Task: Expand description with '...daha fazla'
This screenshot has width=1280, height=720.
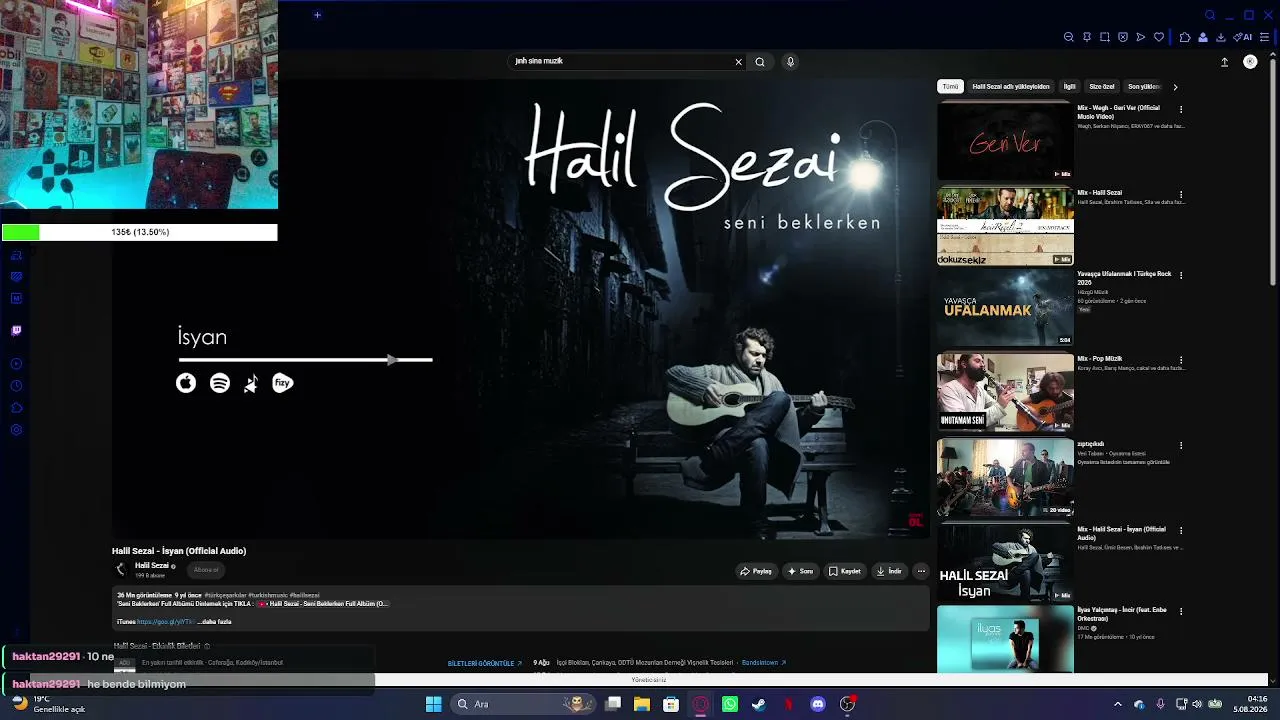Action: point(215,622)
